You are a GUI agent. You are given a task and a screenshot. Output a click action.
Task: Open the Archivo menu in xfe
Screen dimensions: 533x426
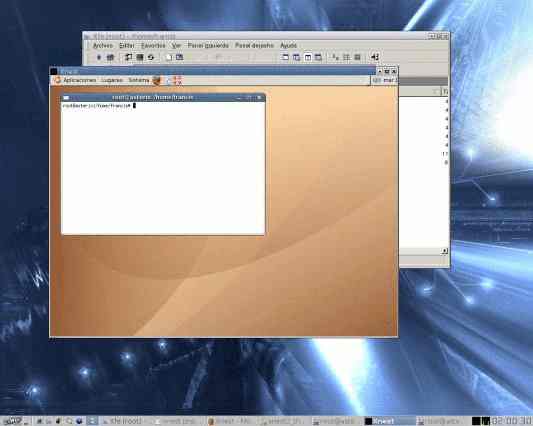pos(102,45)
